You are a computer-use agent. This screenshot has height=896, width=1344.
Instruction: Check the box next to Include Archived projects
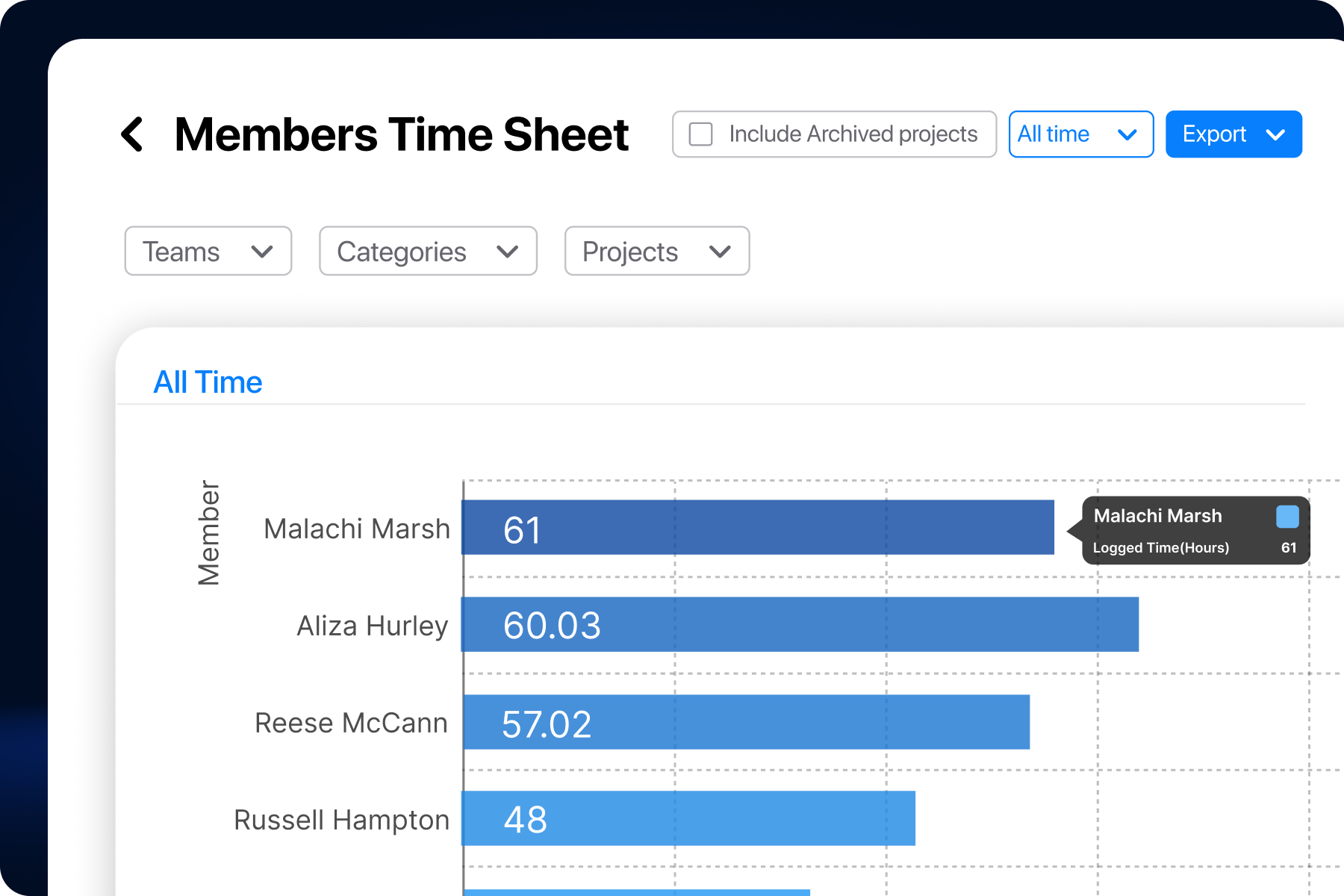pos(701,134)
